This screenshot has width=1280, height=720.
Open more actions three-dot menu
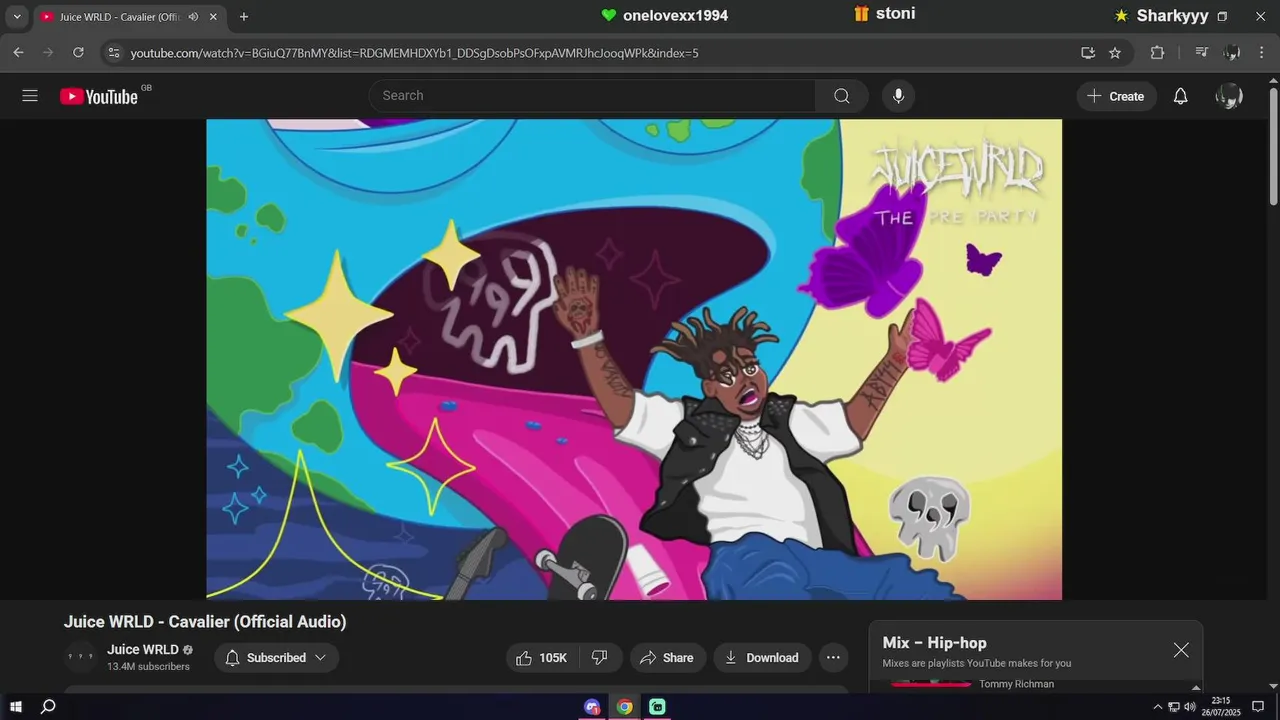point(833,658)
